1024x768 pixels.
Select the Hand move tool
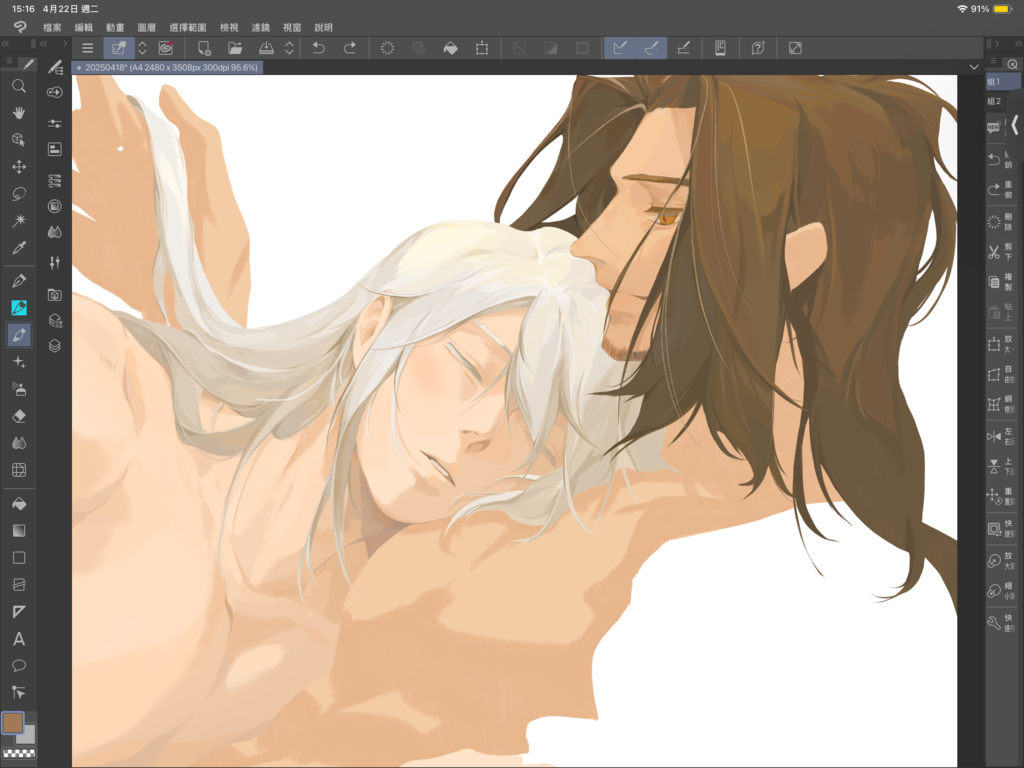point(19,112)
